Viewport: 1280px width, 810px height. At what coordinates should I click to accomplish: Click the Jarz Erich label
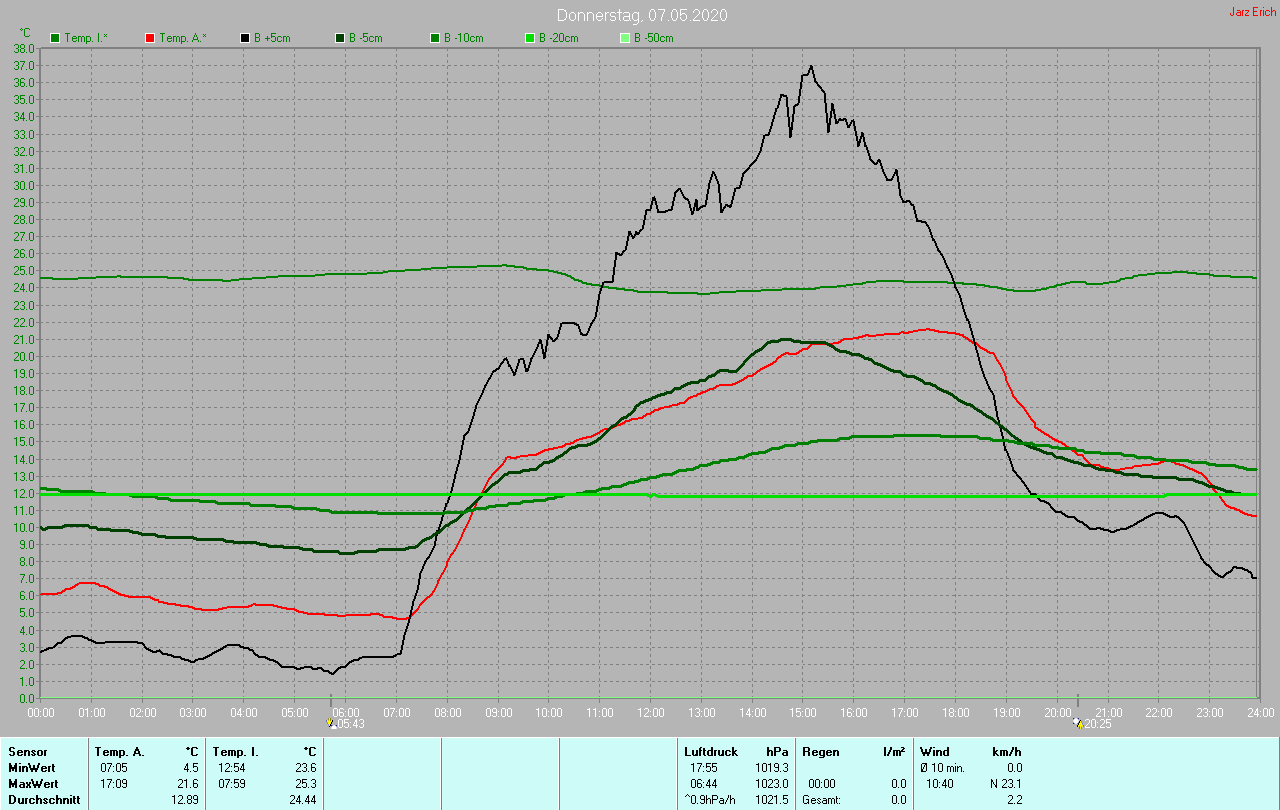coord(1252,12)
